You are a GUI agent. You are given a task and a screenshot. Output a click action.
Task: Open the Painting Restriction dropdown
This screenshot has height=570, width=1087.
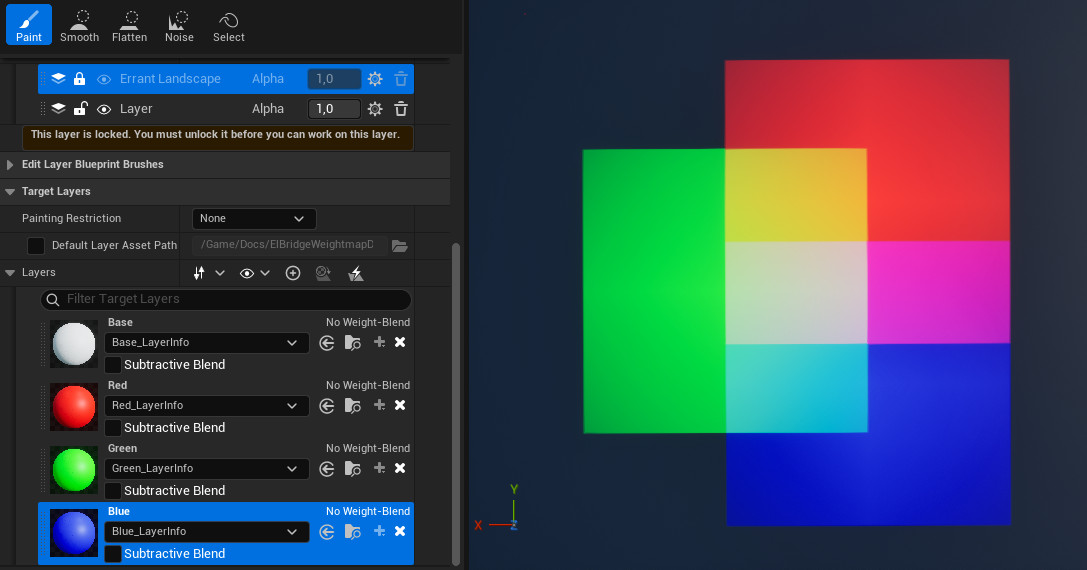coord(254,218)
